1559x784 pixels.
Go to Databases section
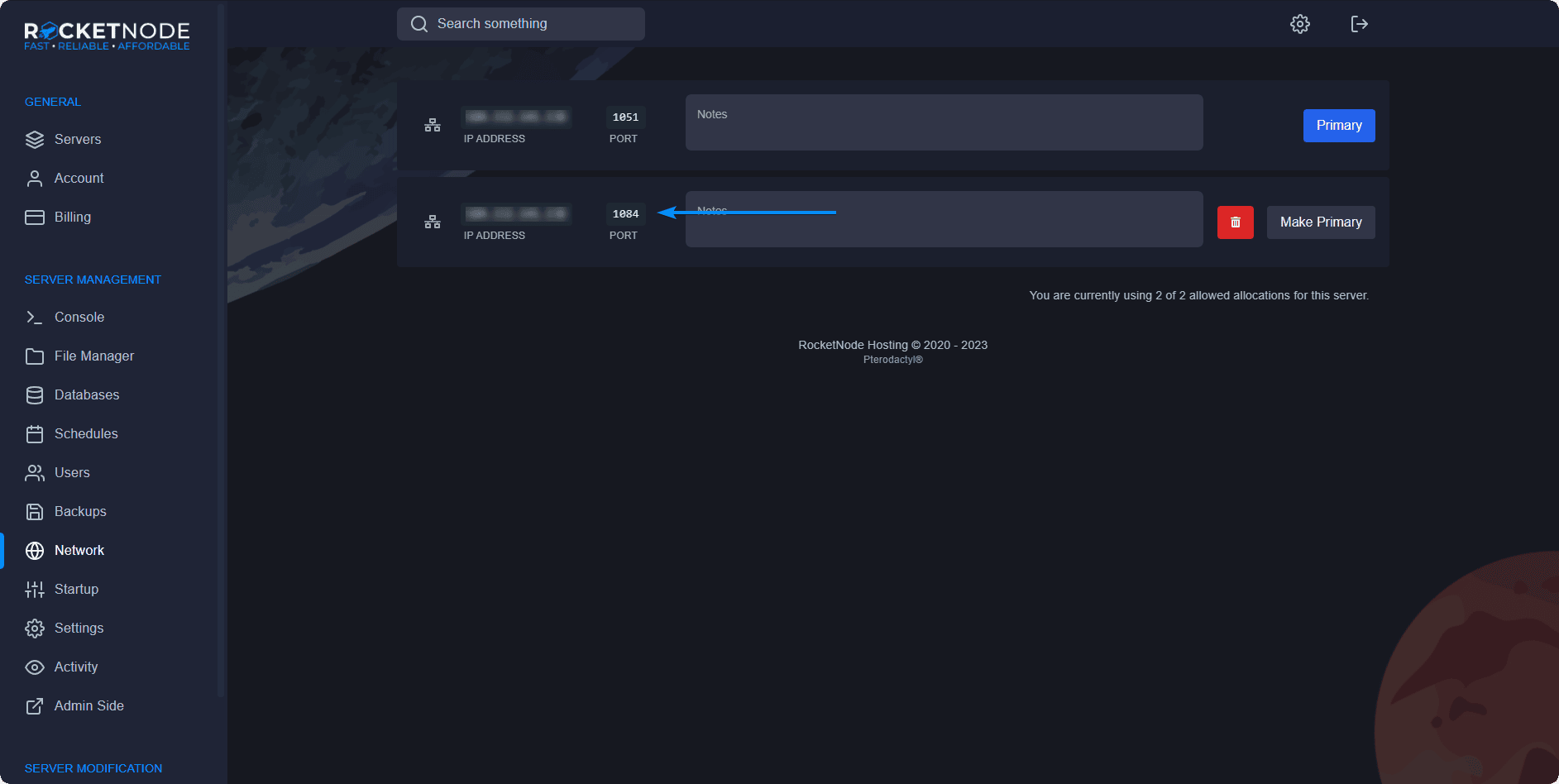click(x=86, y=395)
